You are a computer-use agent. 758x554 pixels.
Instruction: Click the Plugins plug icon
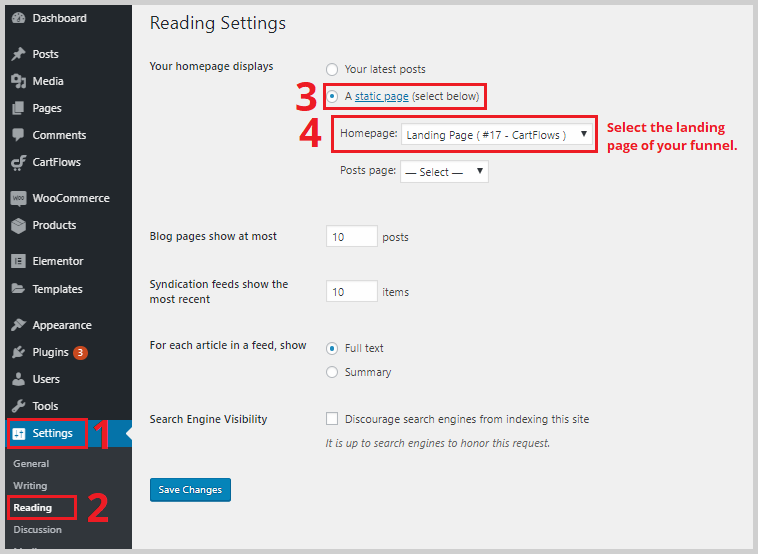(18, 352)
